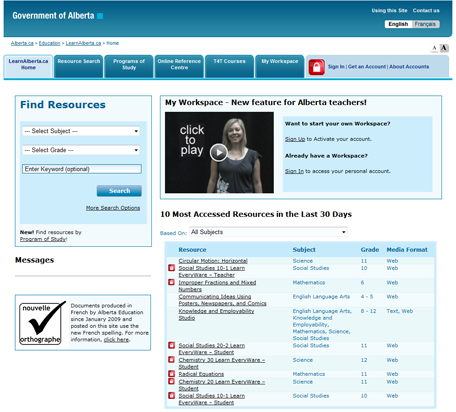Image resolution: width=456 pixels, height=412 pixels.
Task: Open Circular Motion: Horizontal resource
Action: click(x=213, y=261)
